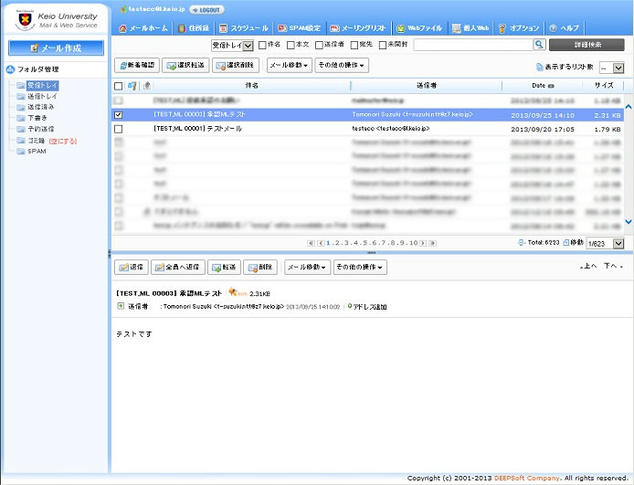
Task: Toggle the select-all checkbox in list header
Action: (119, 86)
